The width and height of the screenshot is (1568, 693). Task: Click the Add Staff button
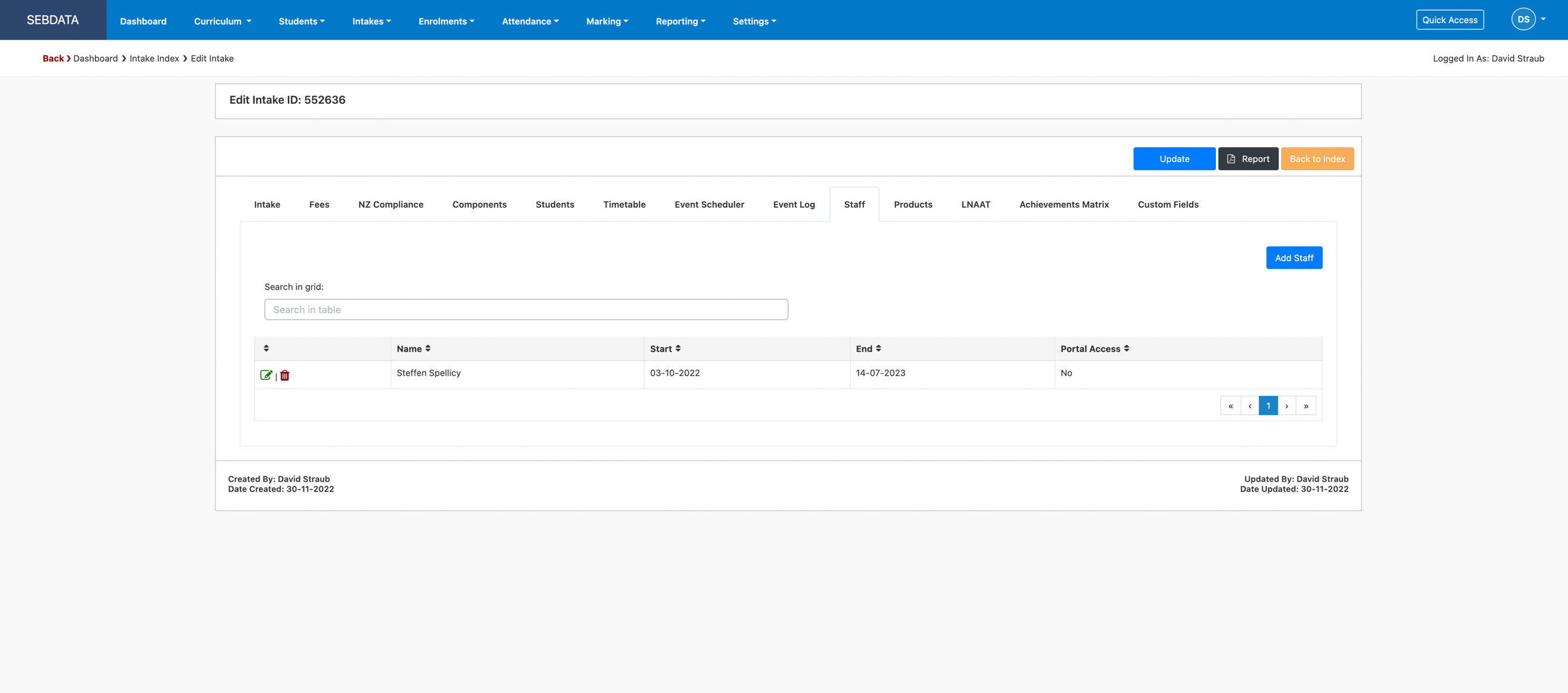tap(1294, 258)
